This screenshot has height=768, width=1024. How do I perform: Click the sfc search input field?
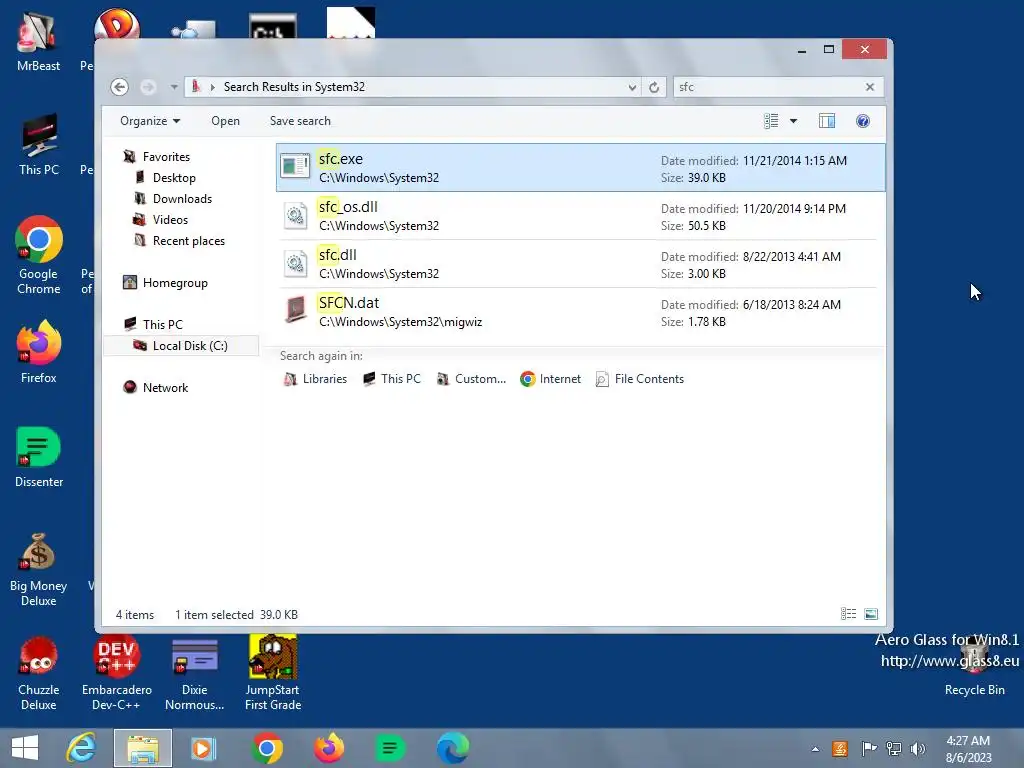[x=768, y=87]
